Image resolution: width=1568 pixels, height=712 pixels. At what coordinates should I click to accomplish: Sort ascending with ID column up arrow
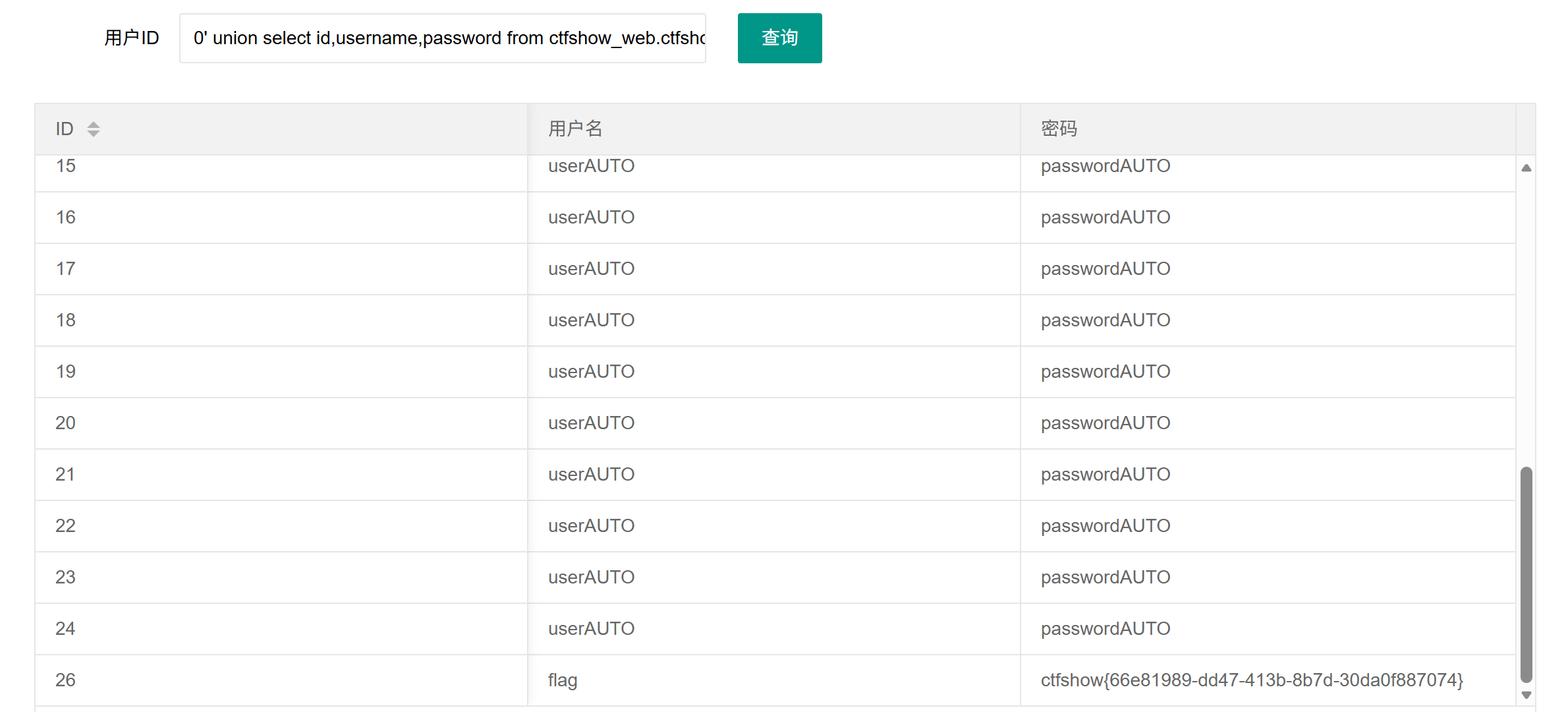(x=94, y=124)
